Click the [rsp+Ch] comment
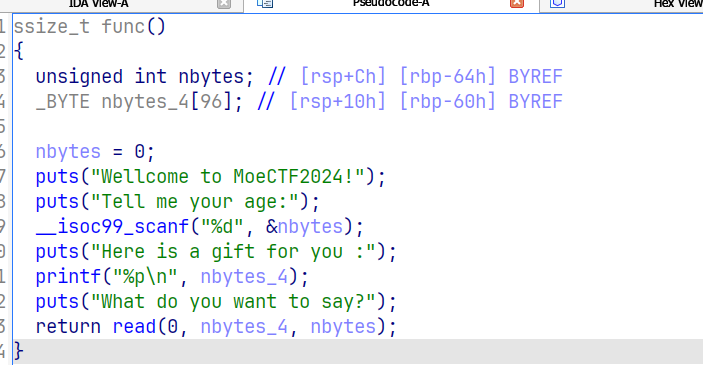Screen dimensions: 703x365 [343, 77]
